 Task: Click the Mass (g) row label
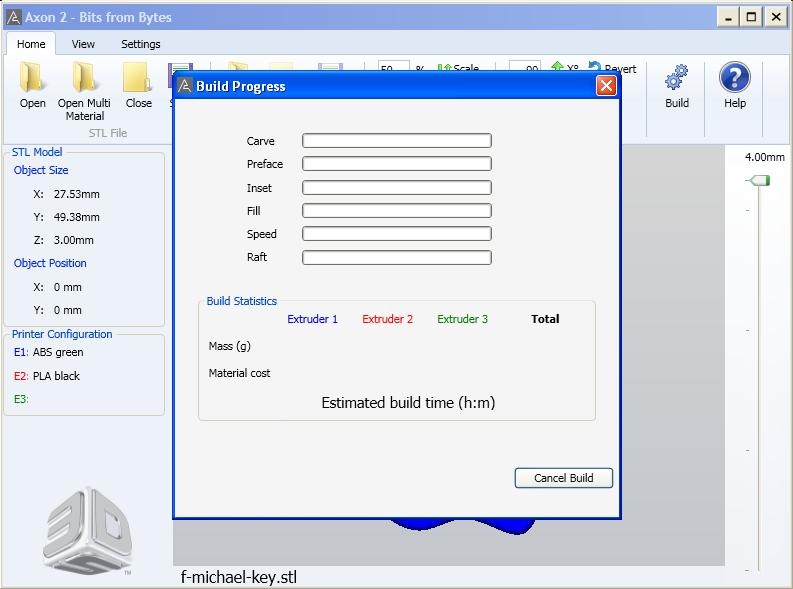230,346
